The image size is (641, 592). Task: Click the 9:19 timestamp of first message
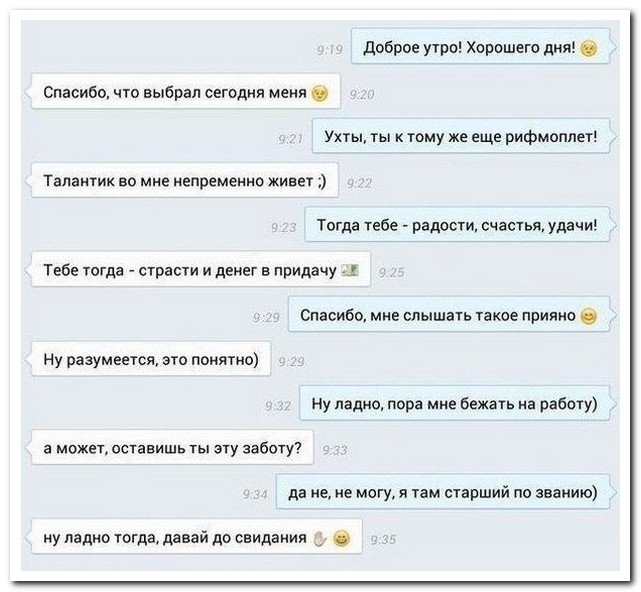pos(330,51)
